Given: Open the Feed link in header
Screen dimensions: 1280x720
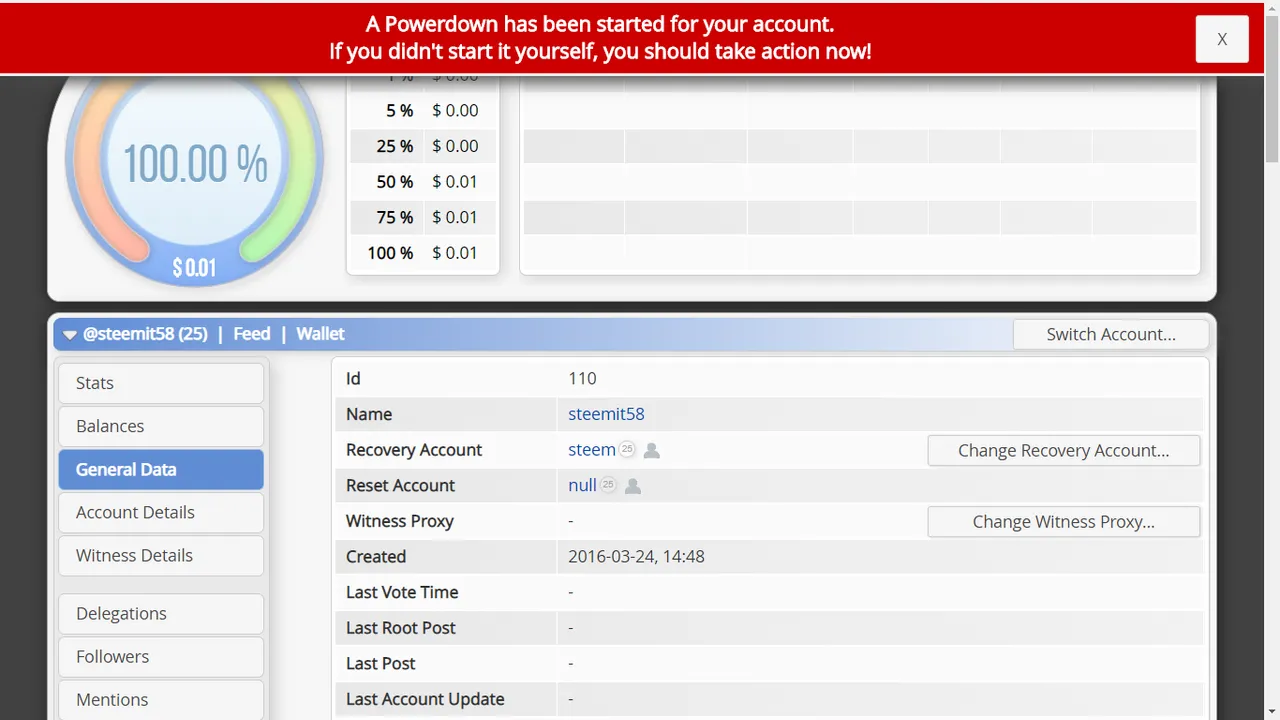Looking at the screenshot, I should (252, 334).
